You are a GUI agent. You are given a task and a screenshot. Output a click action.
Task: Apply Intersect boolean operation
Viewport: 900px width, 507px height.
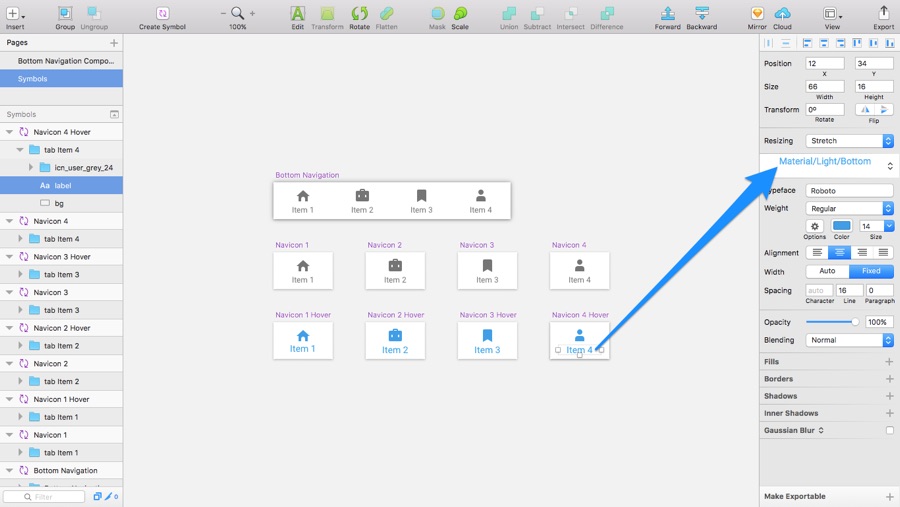[570, 17]
